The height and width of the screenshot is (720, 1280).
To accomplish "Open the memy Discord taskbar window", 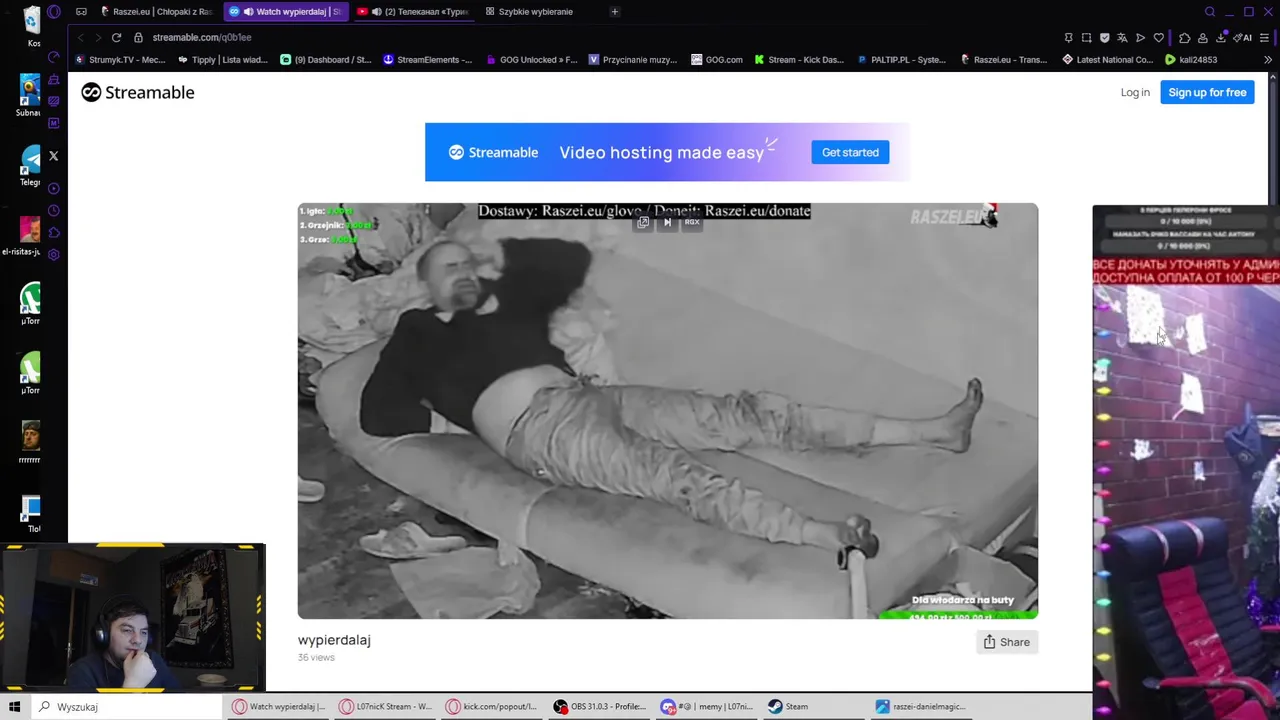I will coord(706,707).
